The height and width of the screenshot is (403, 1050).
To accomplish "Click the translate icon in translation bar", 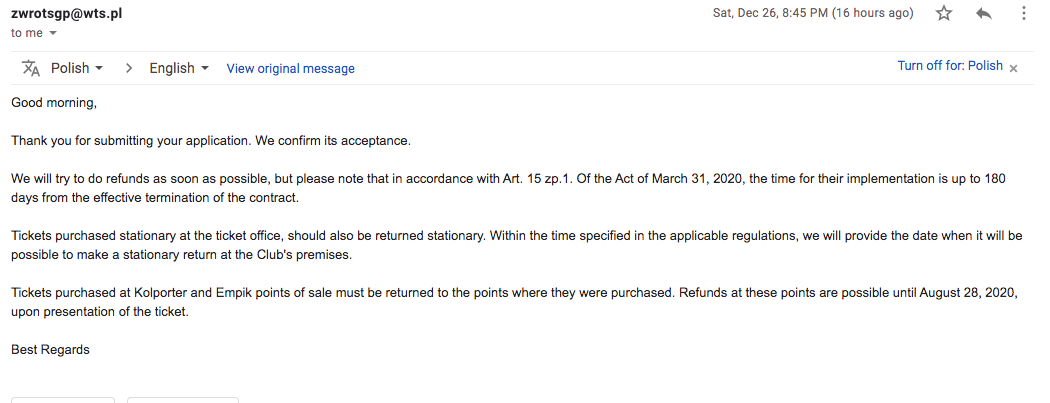I will [32, 68].
